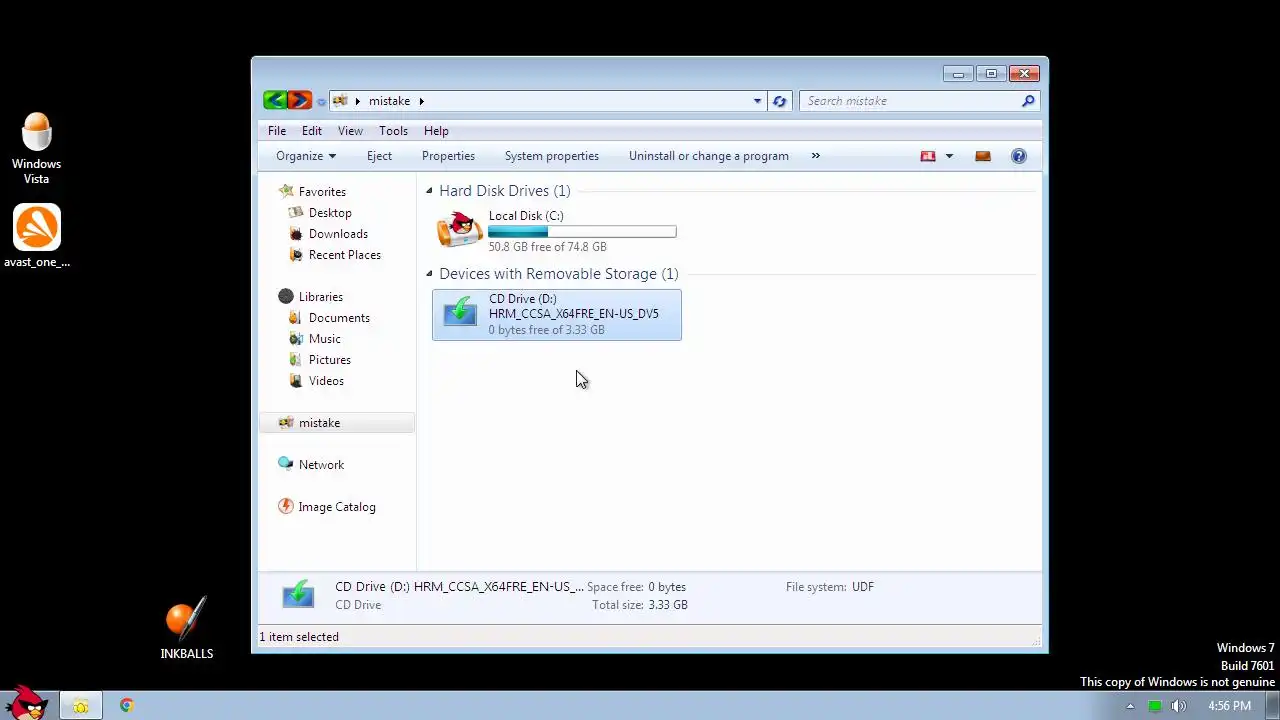Screen dimensions: 1280x720
Task: Open Downloads under Favorites
Action: (x=338, y=234)
